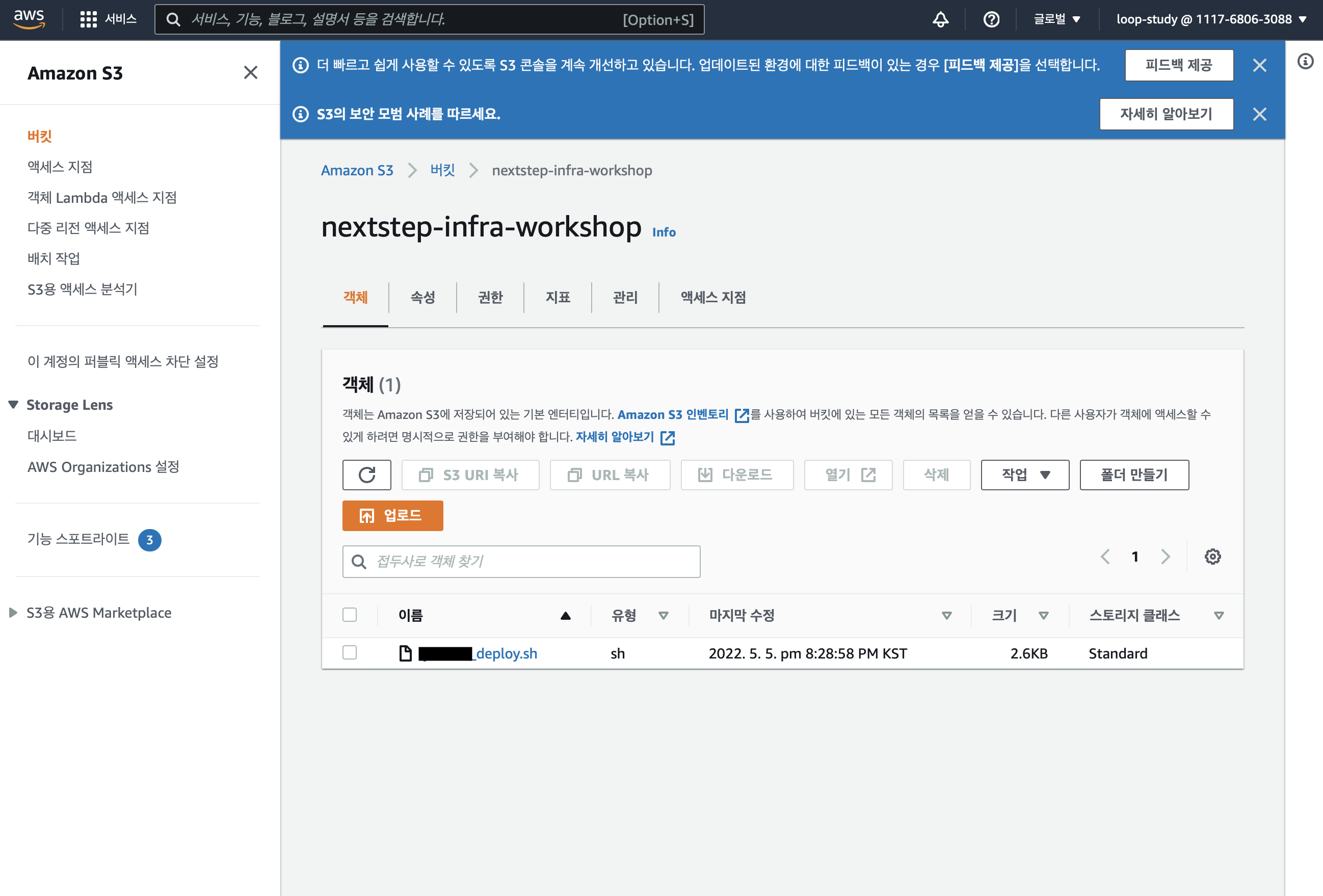Dismiss the S3 security best practices banner
Viewport: 1323px width, 896px height.
1259,114
